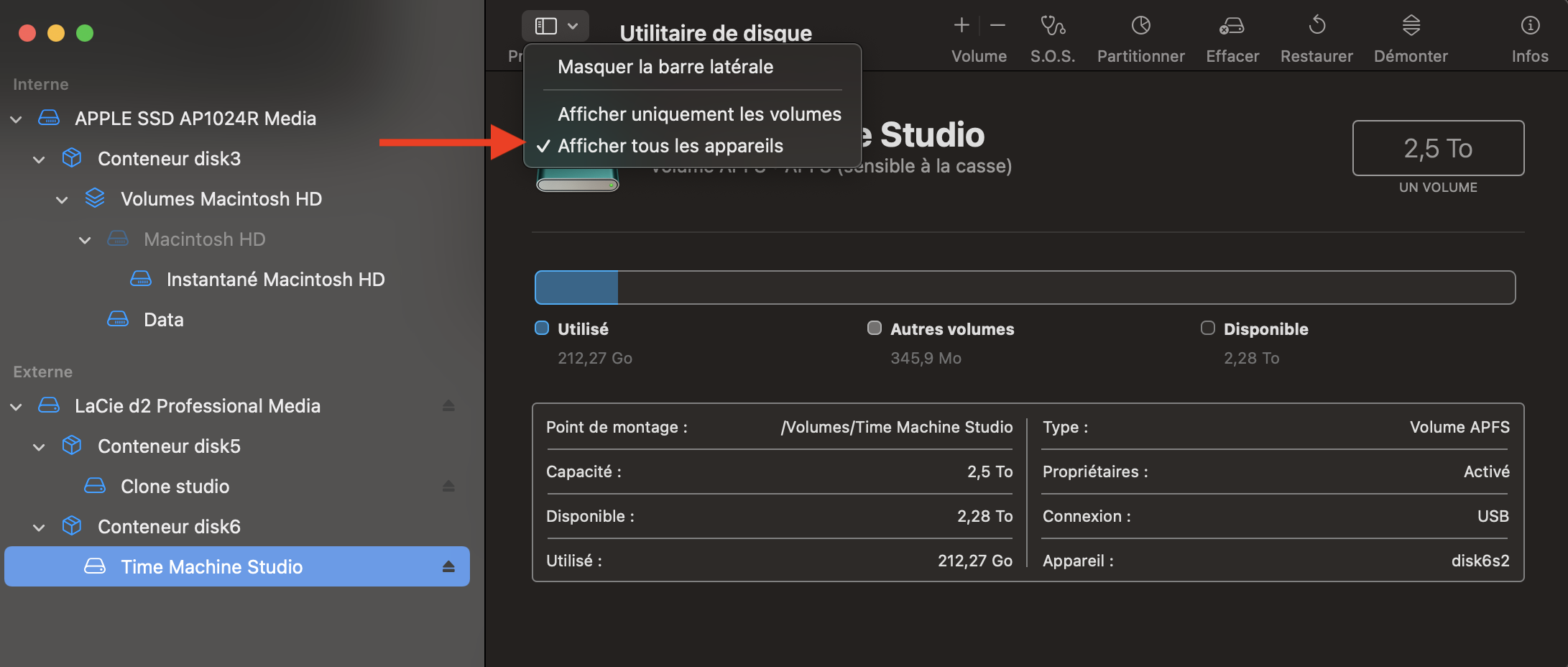
Task: Open the Infos information panel
Action: point(1530,27)
